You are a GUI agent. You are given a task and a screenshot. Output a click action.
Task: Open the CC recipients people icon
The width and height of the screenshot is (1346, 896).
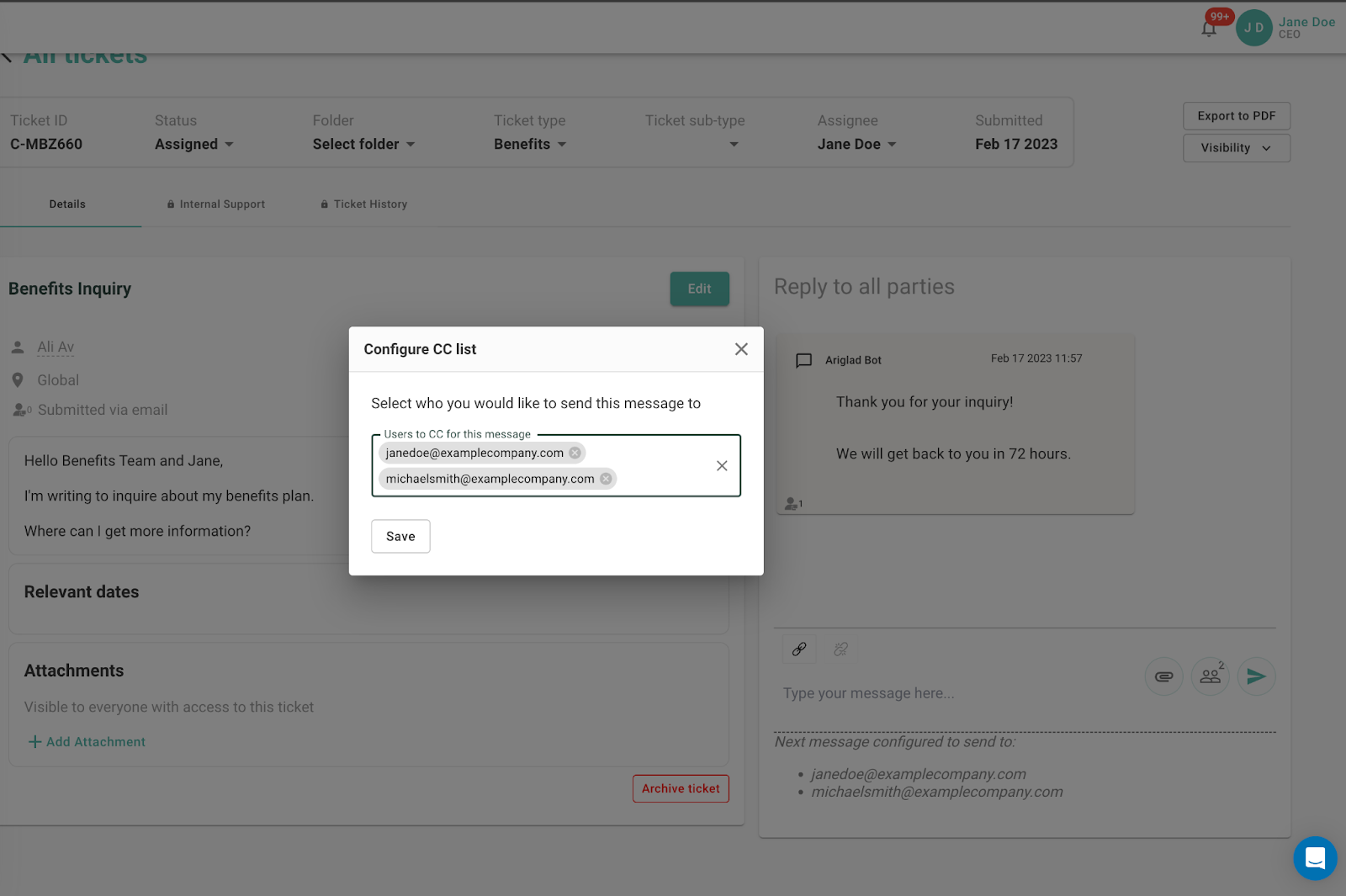(x=1211, y=676)
